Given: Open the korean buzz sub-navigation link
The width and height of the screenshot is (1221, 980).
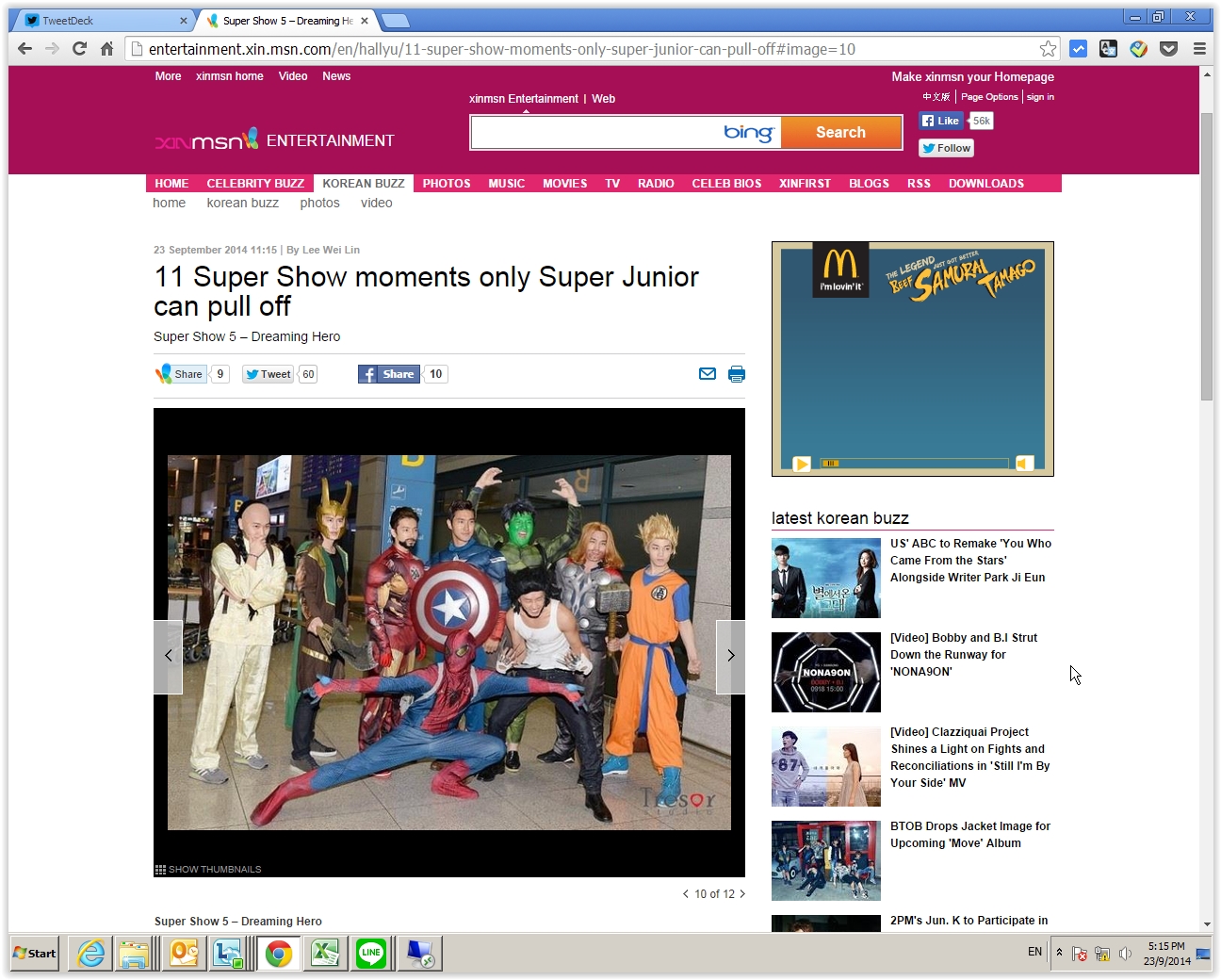Looking at the screenshot, I should point(243,203).
